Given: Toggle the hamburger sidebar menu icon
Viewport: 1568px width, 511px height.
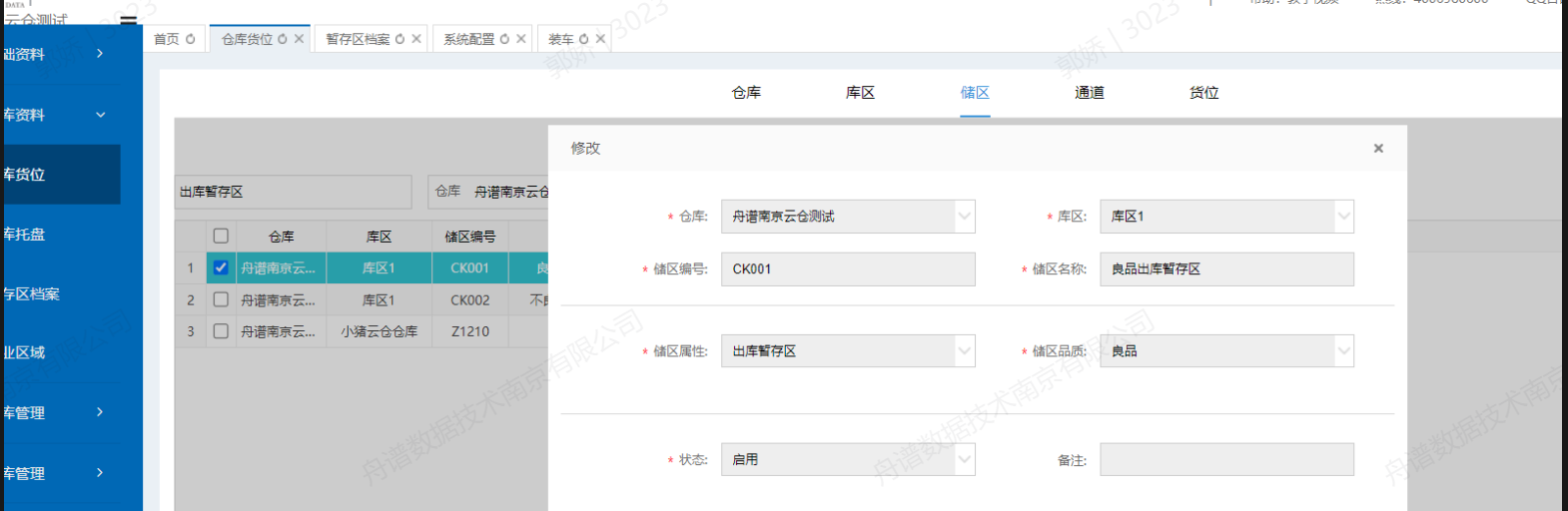Looking at the screenshot, I should 128,20.
